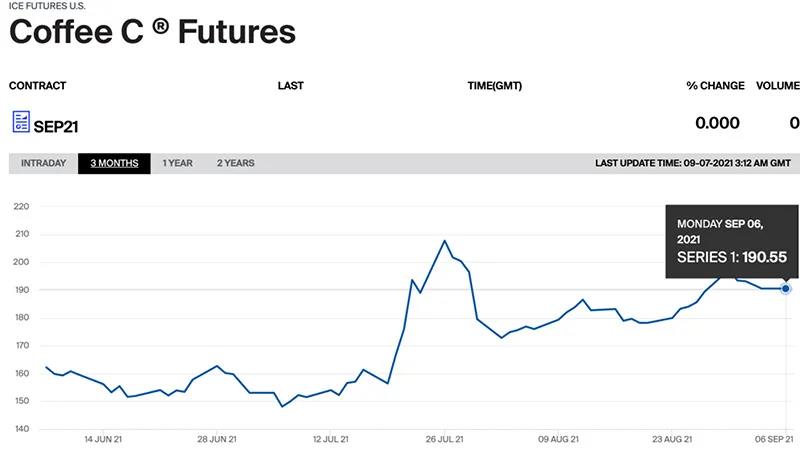Click the highlighted Sep 06 data point
The image size is (800, 452).
(786, 289)
